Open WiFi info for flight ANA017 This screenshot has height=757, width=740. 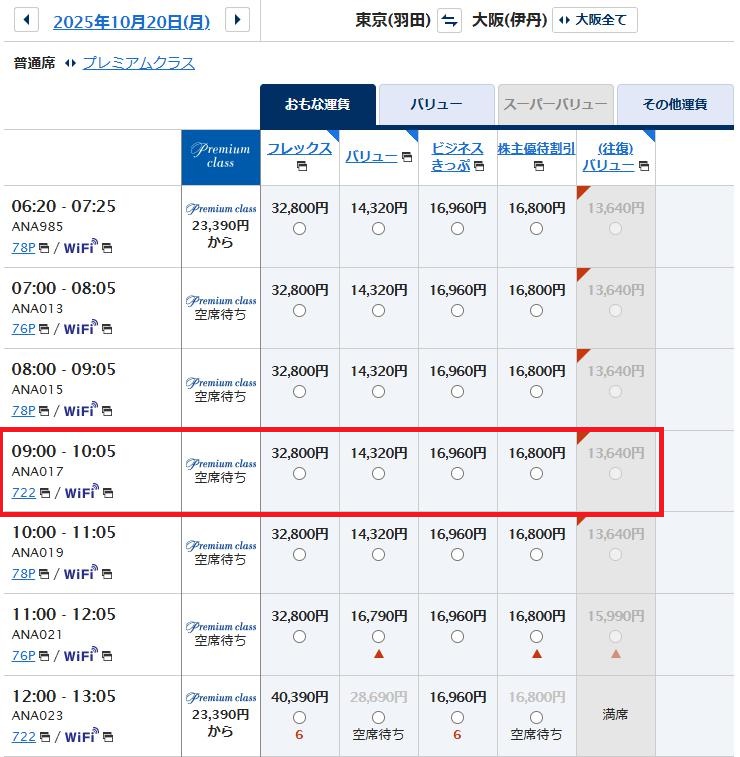(82, 492)
